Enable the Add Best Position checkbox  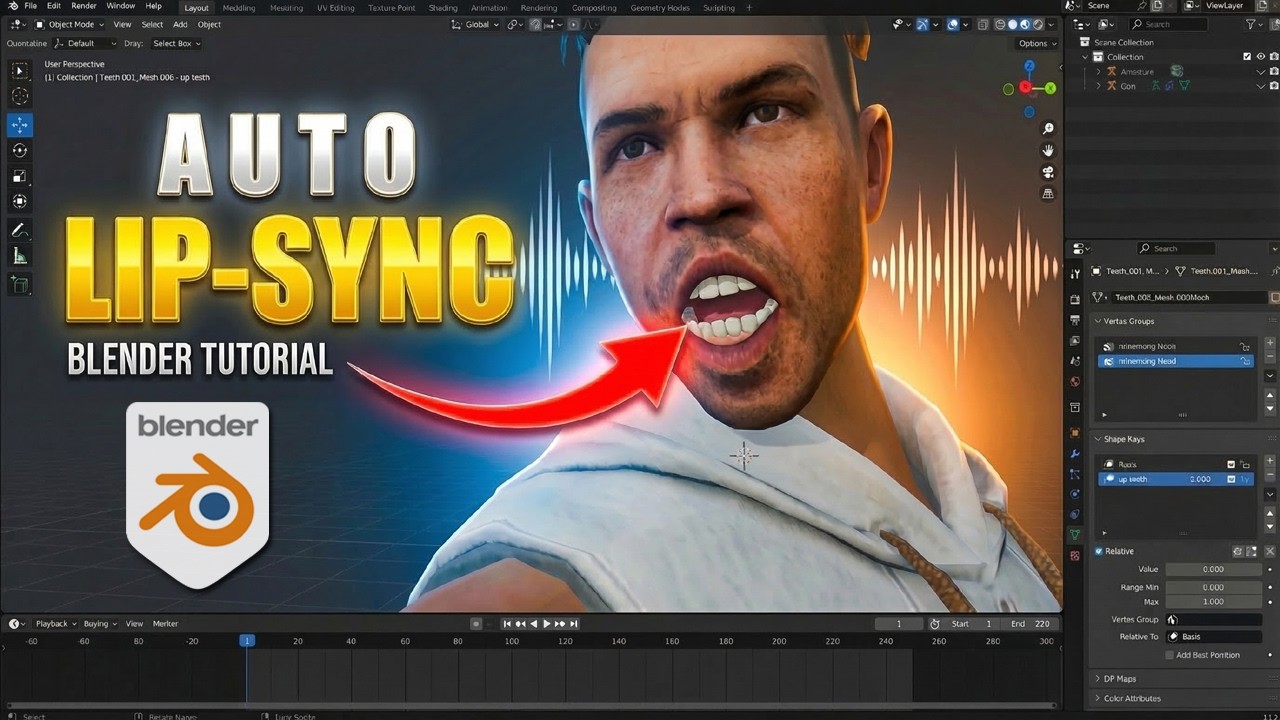(1170, 655)
